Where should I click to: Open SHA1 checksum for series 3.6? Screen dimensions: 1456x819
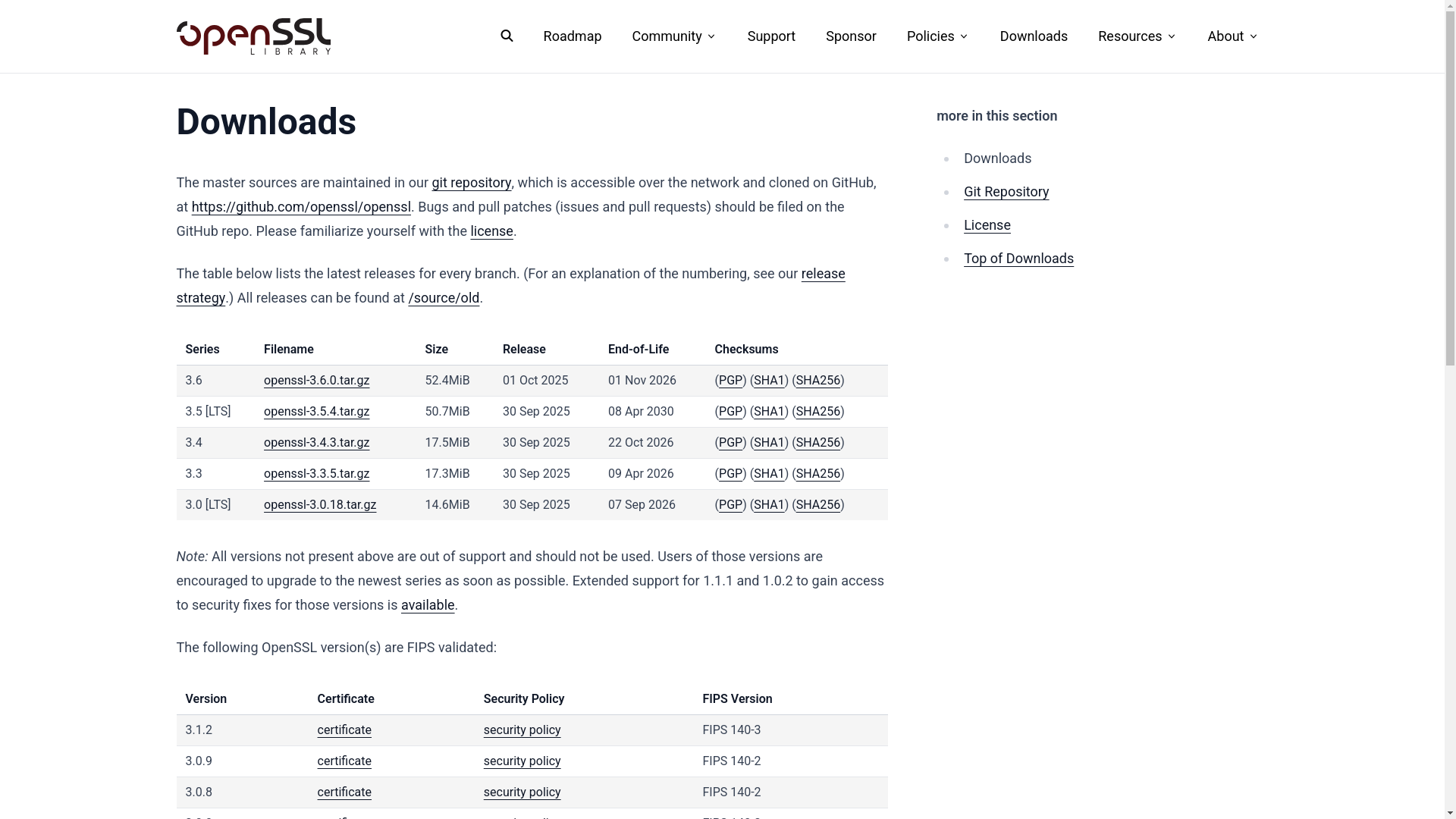(769, 381)
